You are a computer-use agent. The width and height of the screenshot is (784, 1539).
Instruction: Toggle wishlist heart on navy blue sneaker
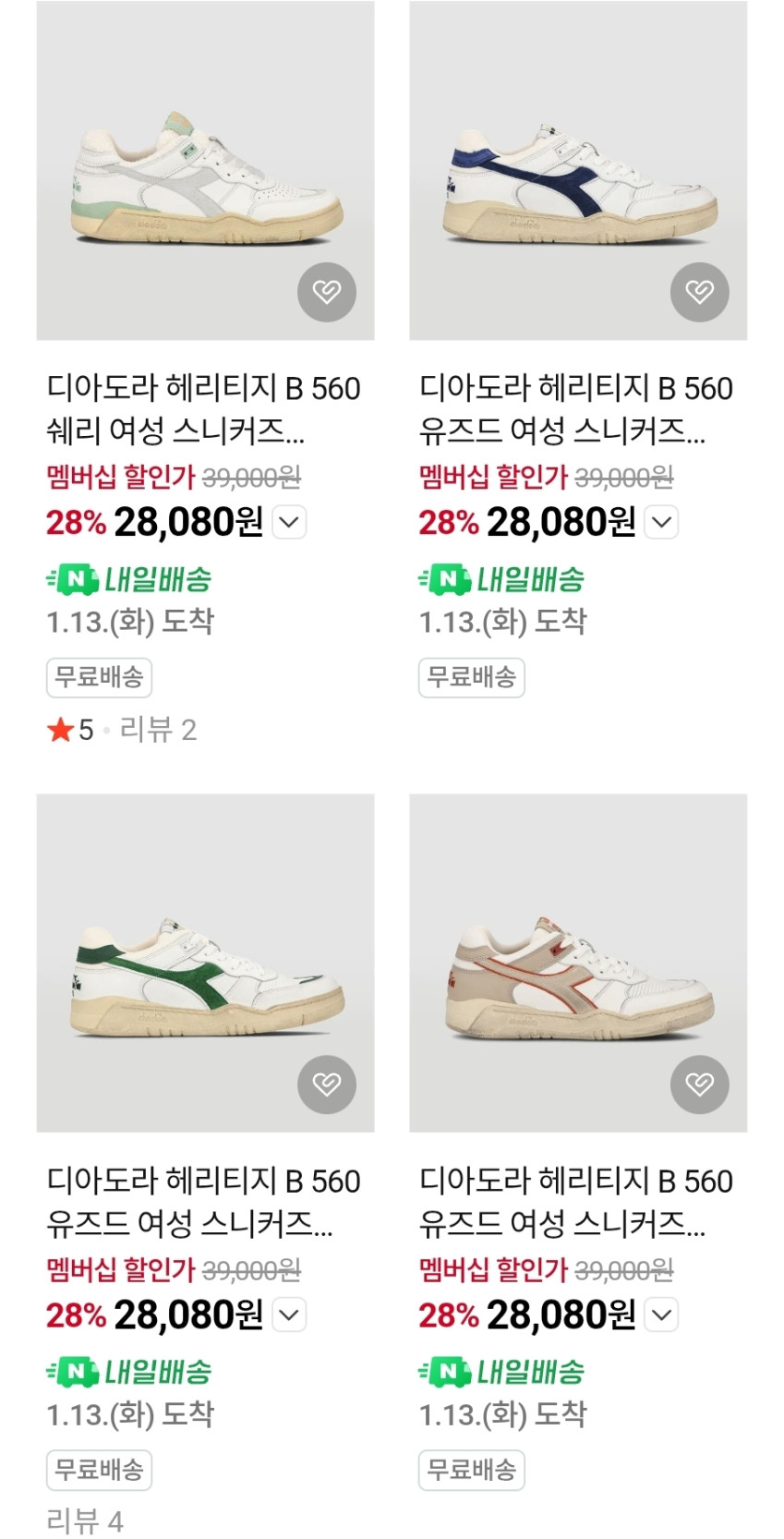[699, 292]
